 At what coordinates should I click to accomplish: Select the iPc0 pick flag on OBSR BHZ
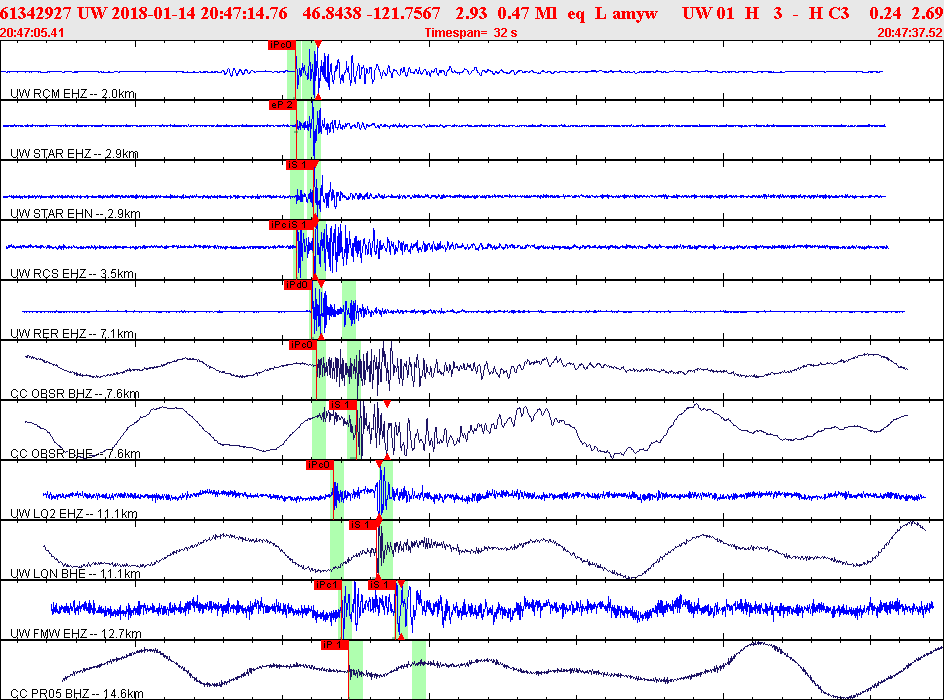[302, 345]
